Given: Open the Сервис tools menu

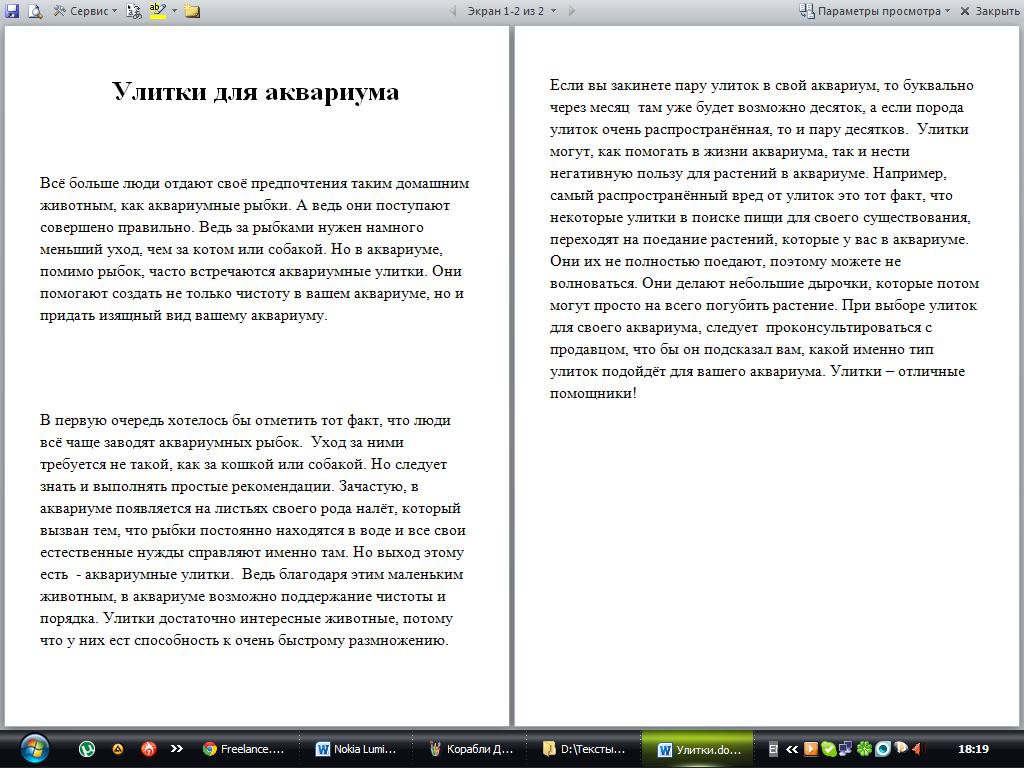Looking at the screenshot, I should tap(86, 10).
